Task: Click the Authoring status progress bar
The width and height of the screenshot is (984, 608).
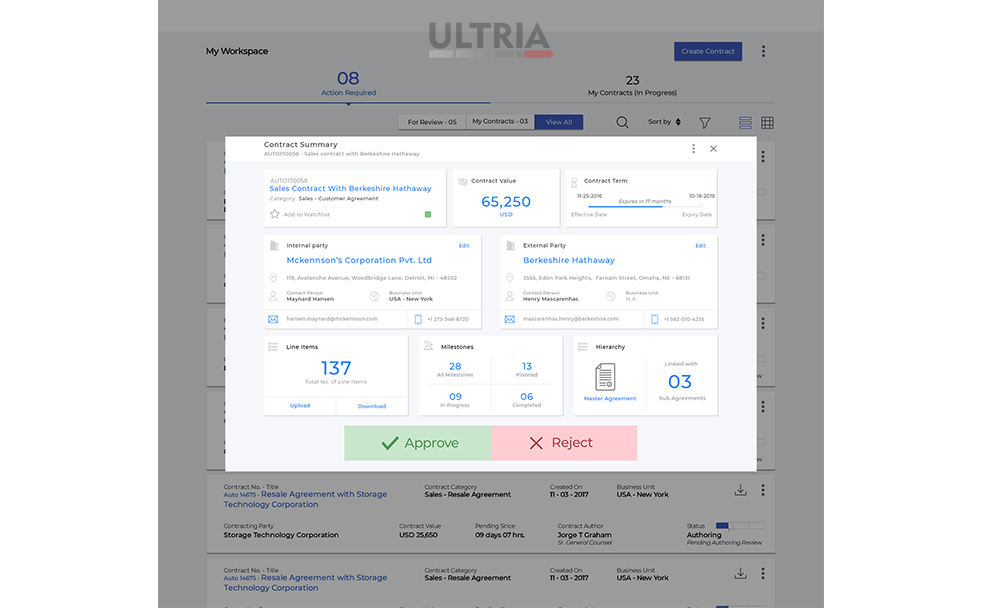Action: pos(741,526)
